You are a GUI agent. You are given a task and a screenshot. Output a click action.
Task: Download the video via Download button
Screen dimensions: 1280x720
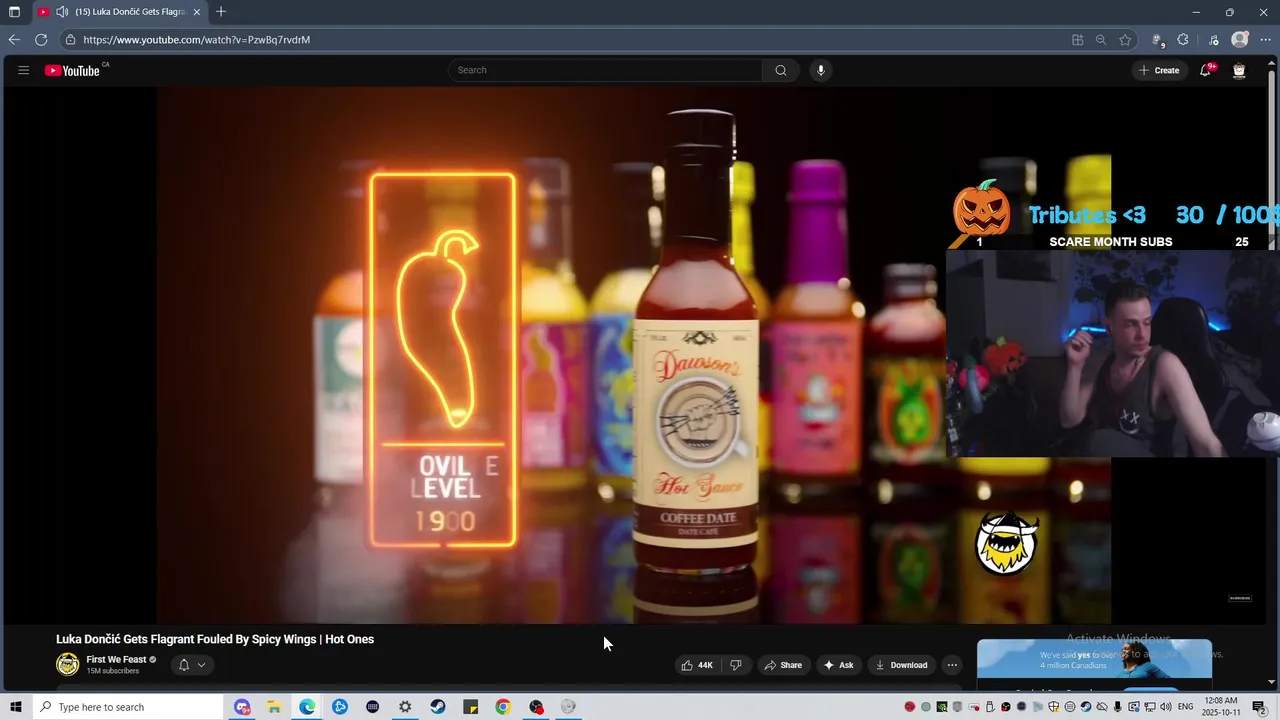pos(901,665)
